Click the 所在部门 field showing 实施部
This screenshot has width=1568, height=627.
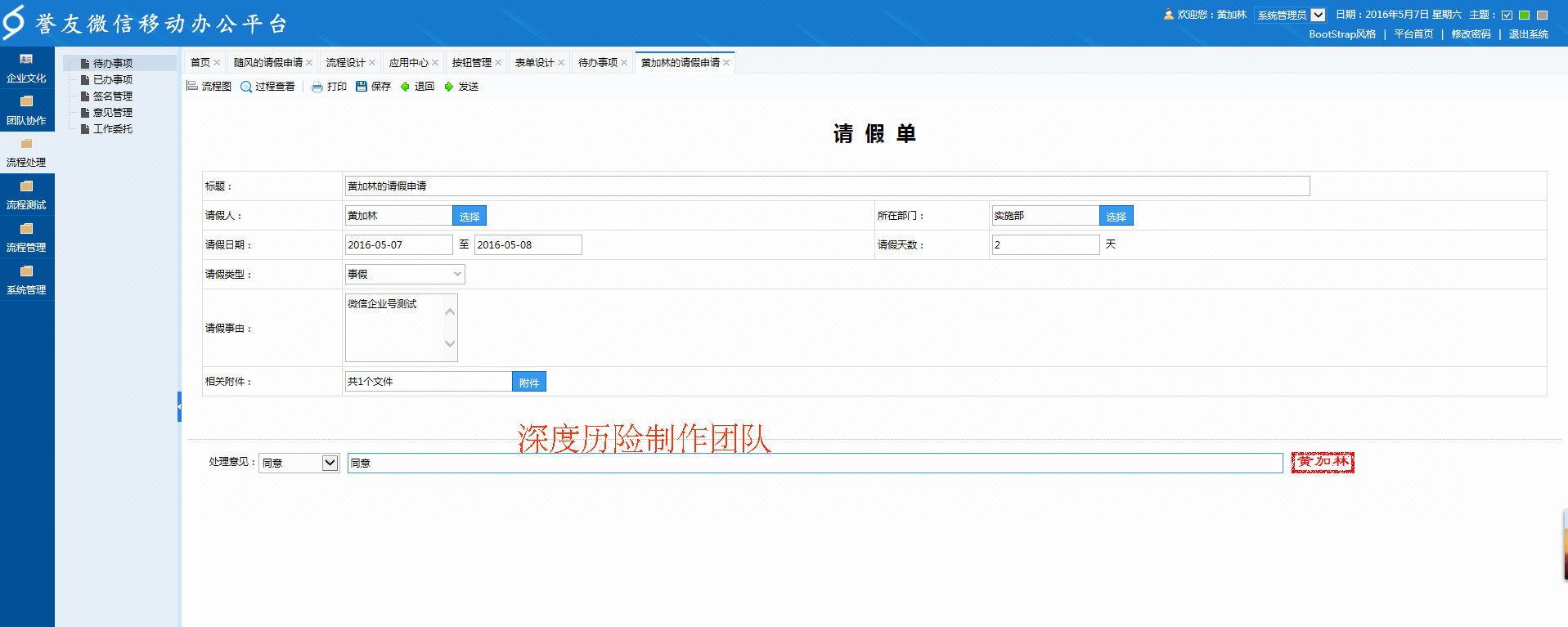click(x=1045, y=216)
